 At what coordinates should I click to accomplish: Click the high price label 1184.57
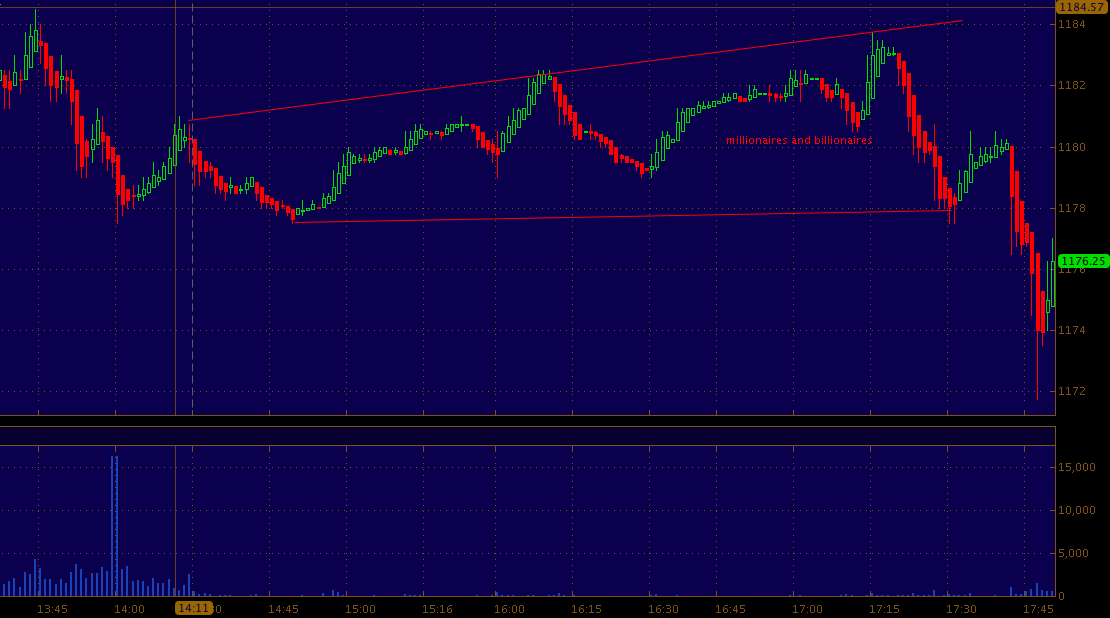click(x=1082, y=7)
